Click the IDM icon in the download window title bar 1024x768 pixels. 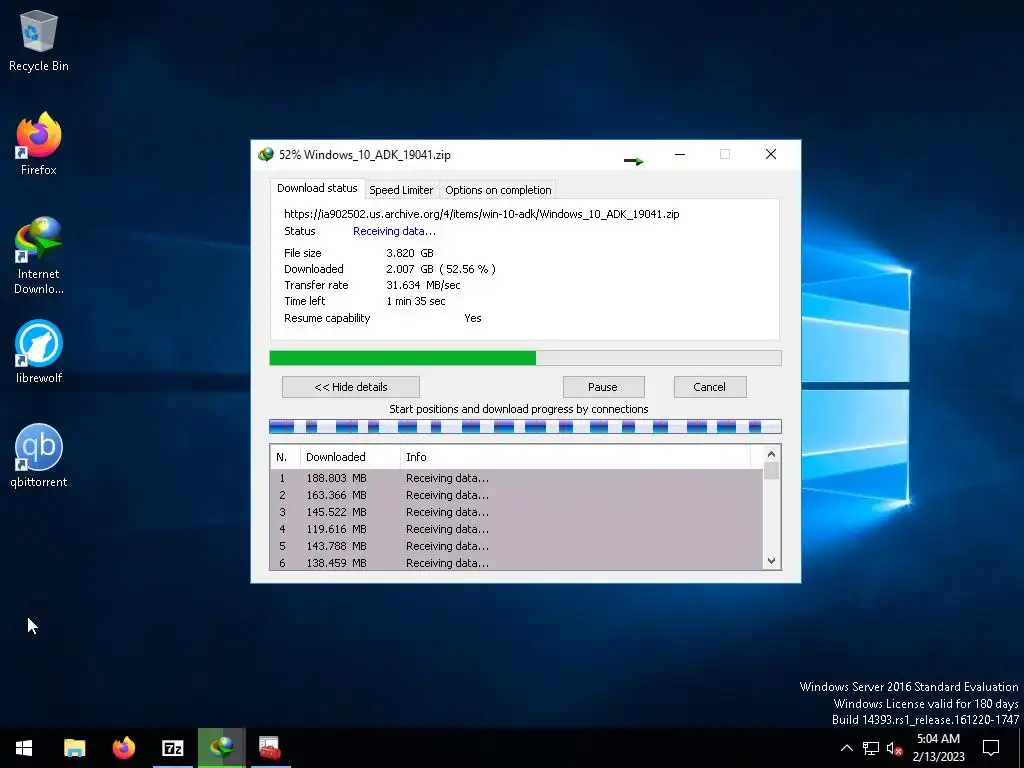(266, 155)
